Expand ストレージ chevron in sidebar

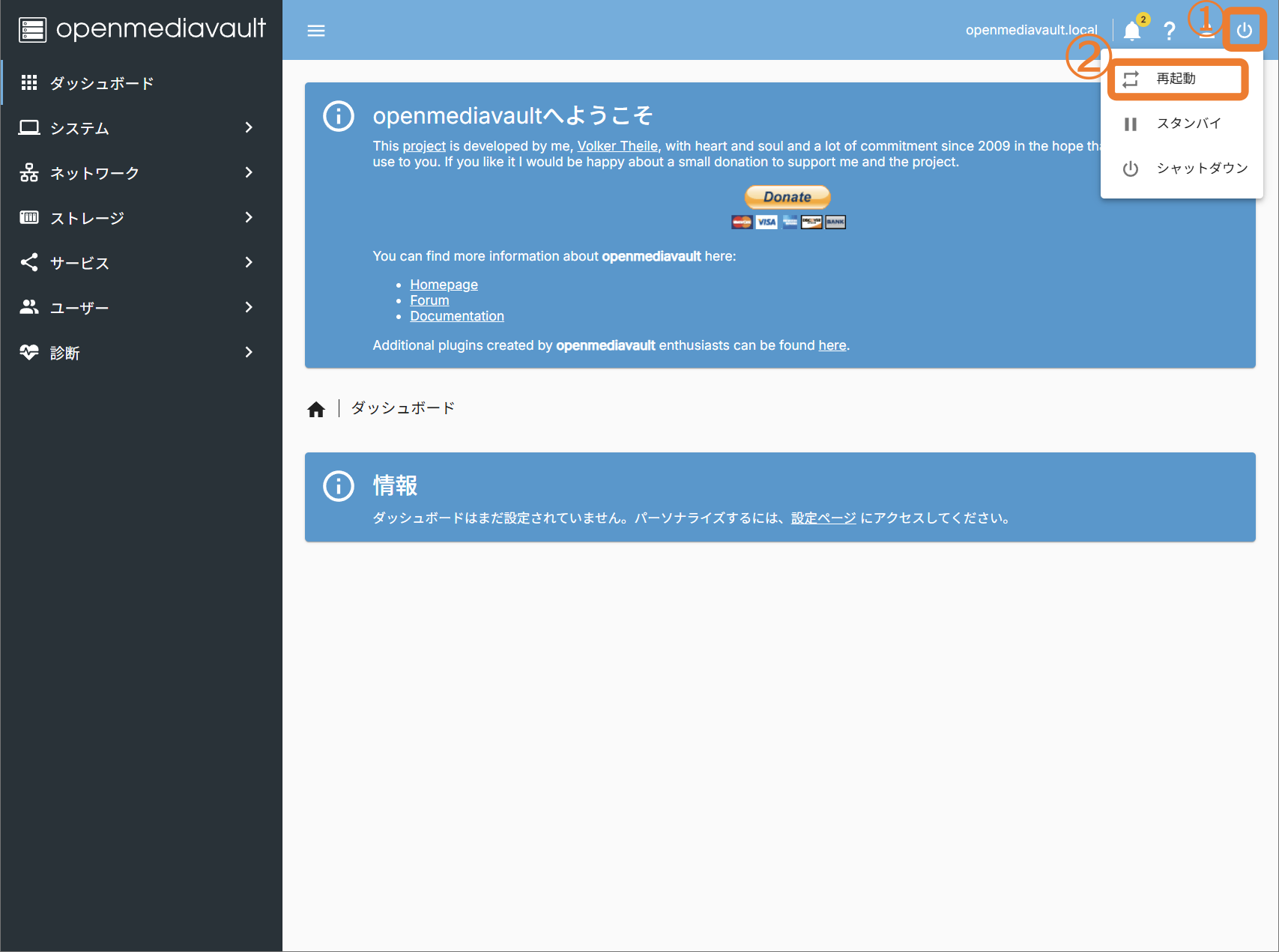click(x=249, y=218)
